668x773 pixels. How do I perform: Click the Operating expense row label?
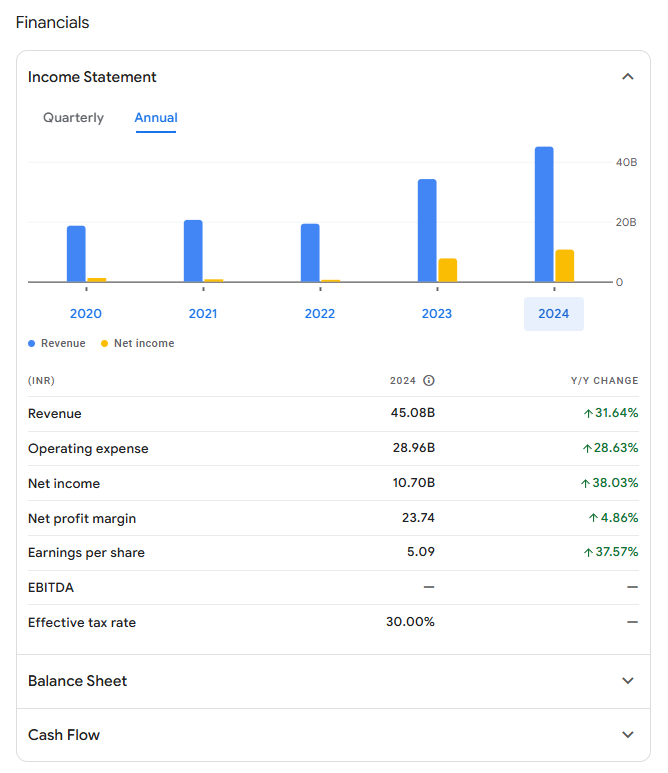point(88,449)
